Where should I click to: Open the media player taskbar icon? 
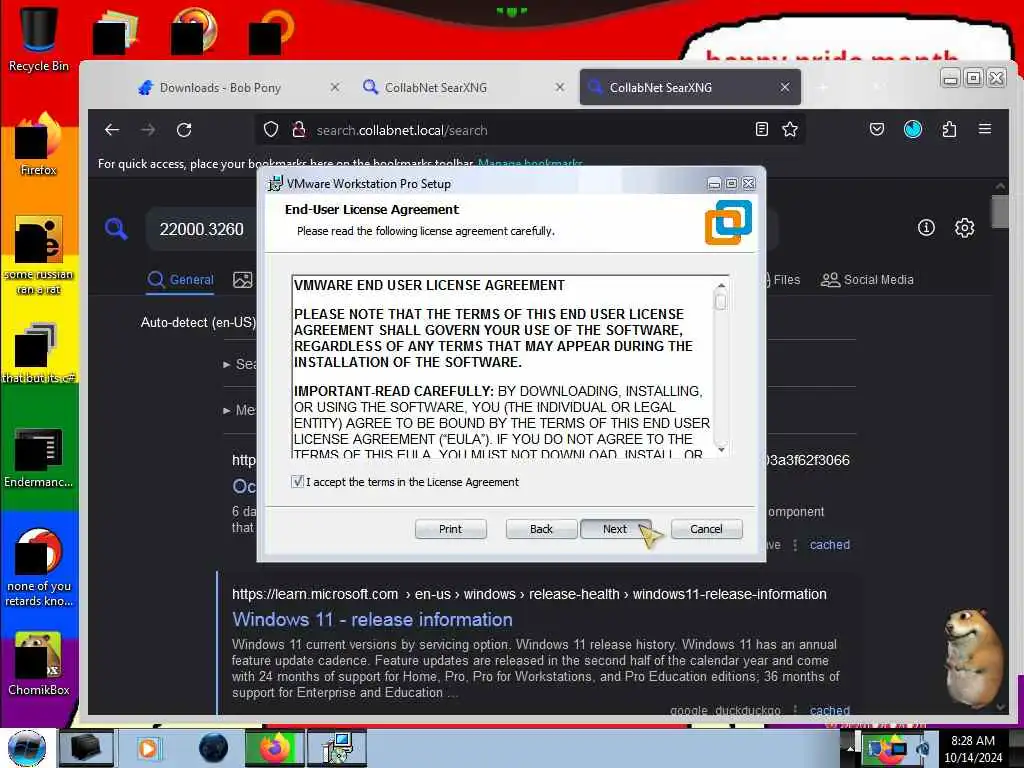point(148,748)
